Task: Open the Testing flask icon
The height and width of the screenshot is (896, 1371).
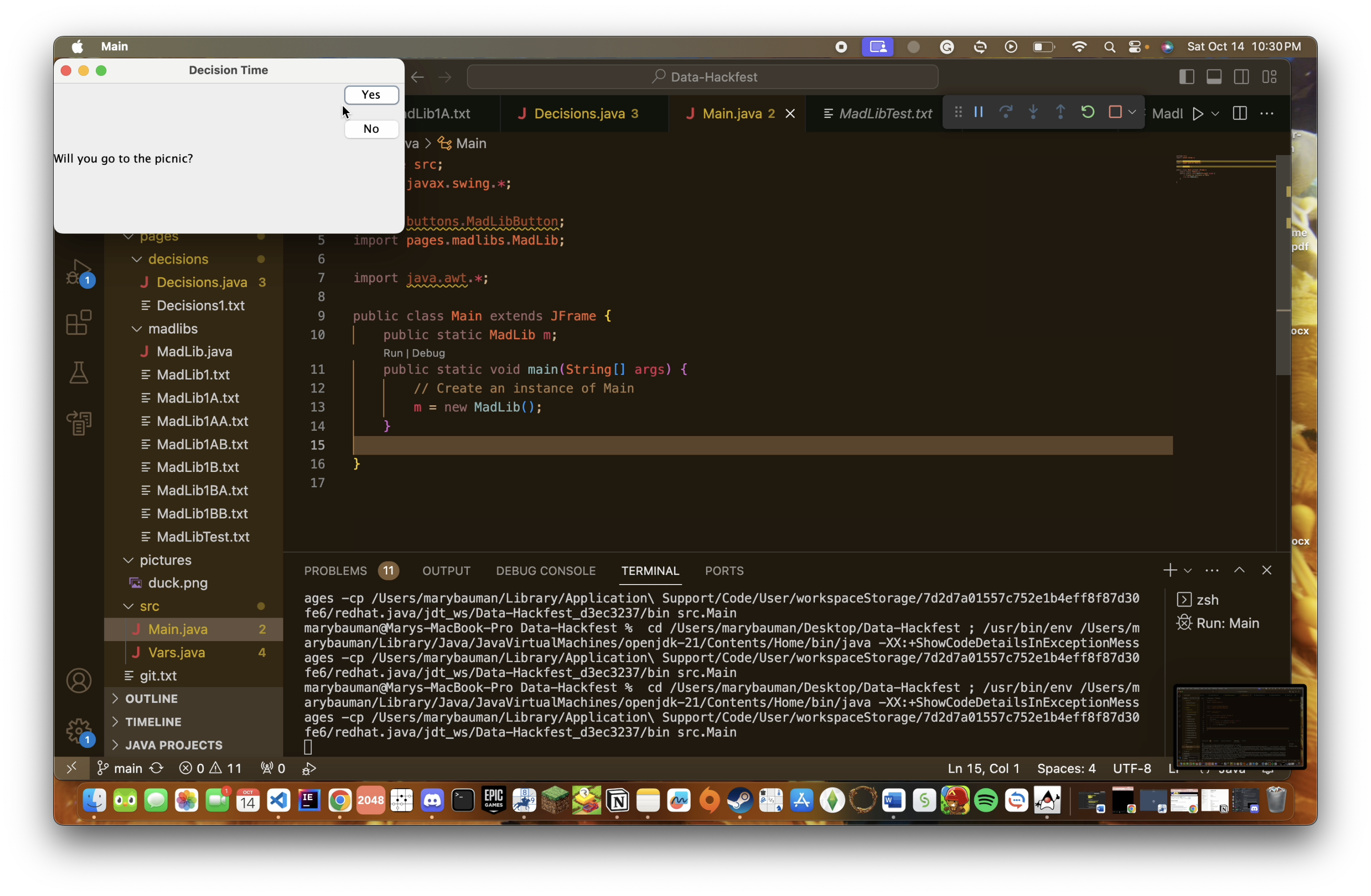Action: point(79,373)
